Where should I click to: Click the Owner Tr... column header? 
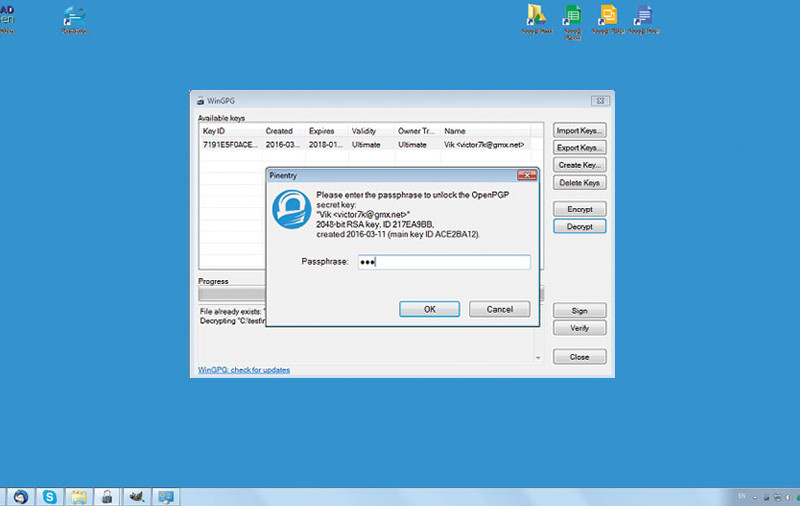coord(418,131)
